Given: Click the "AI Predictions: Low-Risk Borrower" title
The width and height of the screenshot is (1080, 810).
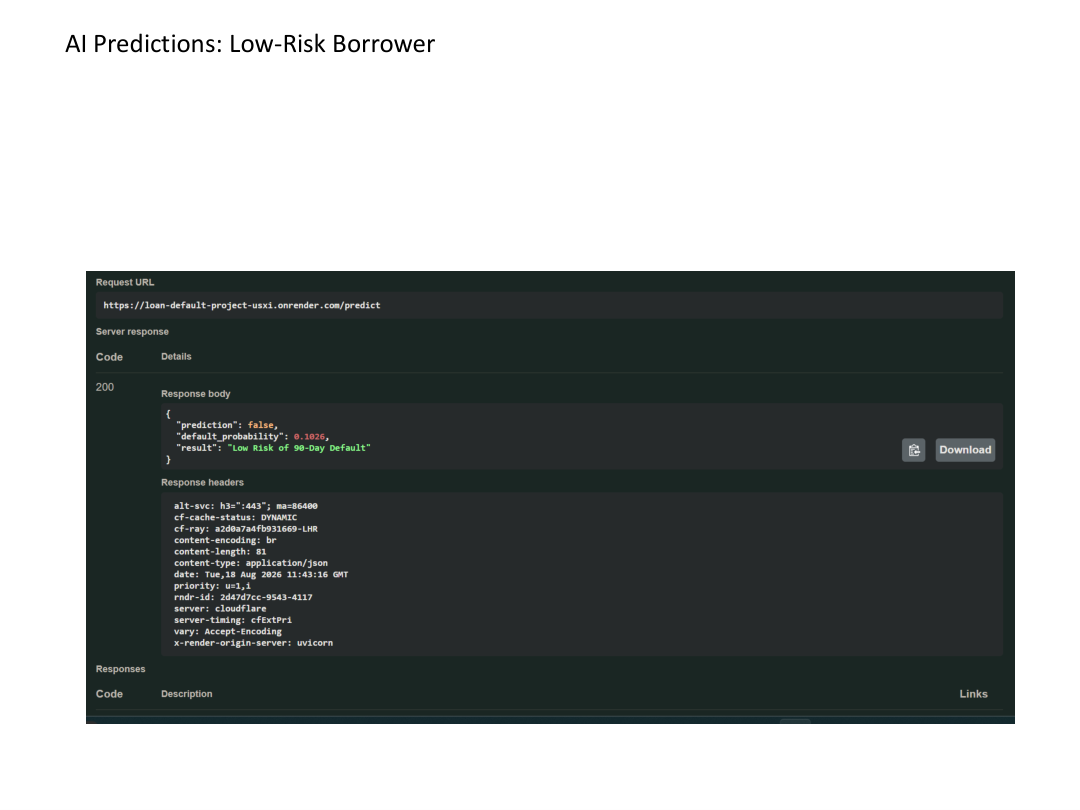Looking at the screenshot, I should click(250, 44).
